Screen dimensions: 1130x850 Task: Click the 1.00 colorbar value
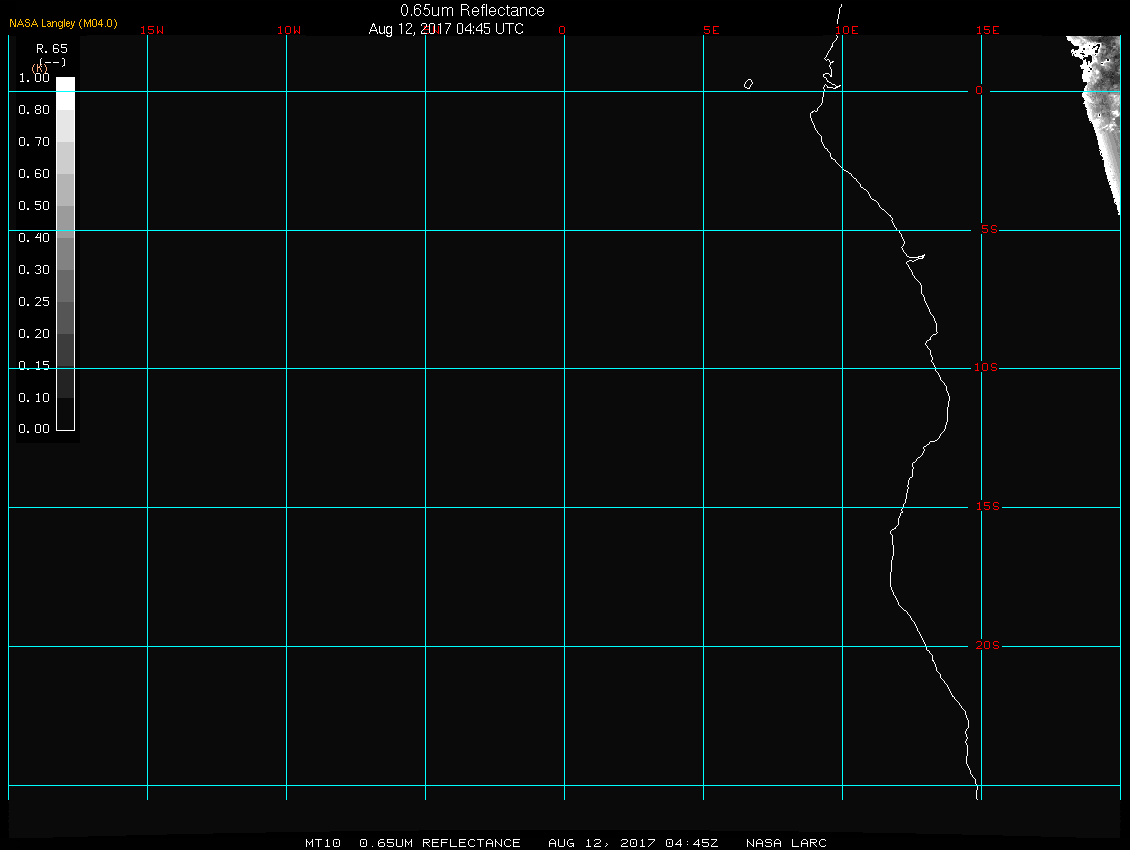[x=34, y=78]
